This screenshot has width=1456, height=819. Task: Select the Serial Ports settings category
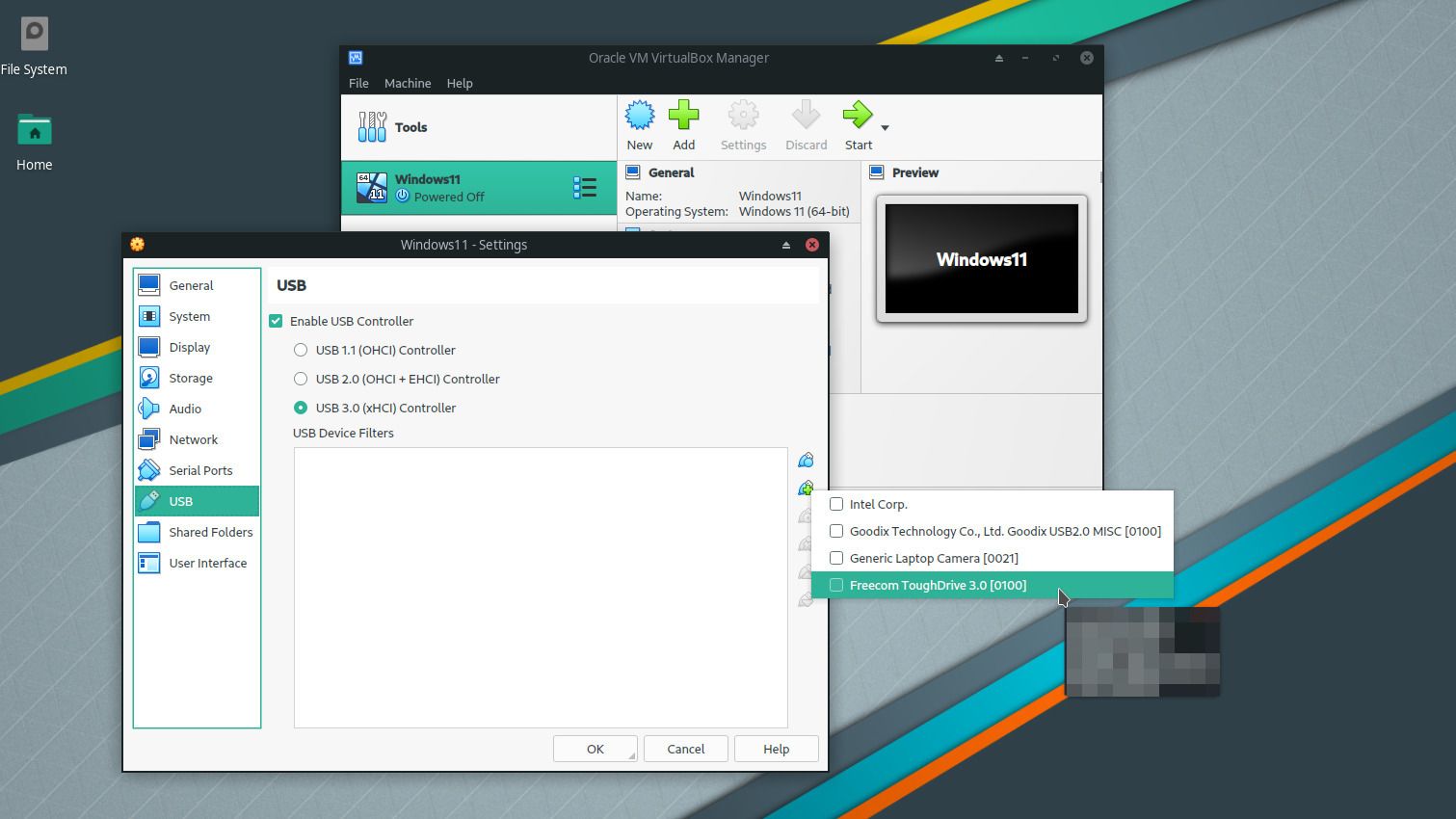tap(197, 470)
